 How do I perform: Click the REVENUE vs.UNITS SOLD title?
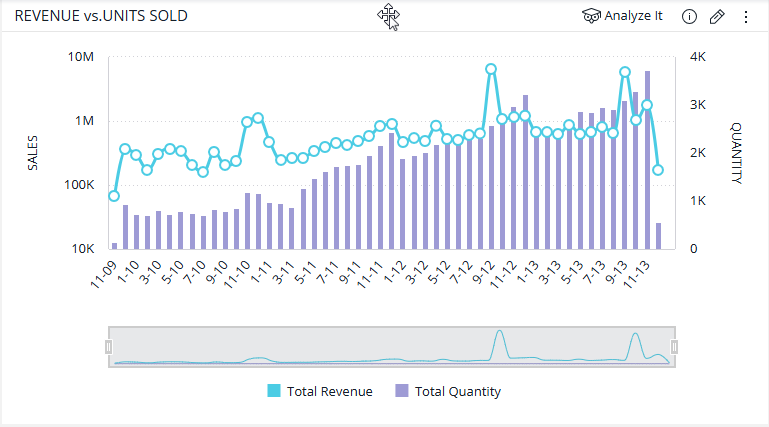coord(101,16)
